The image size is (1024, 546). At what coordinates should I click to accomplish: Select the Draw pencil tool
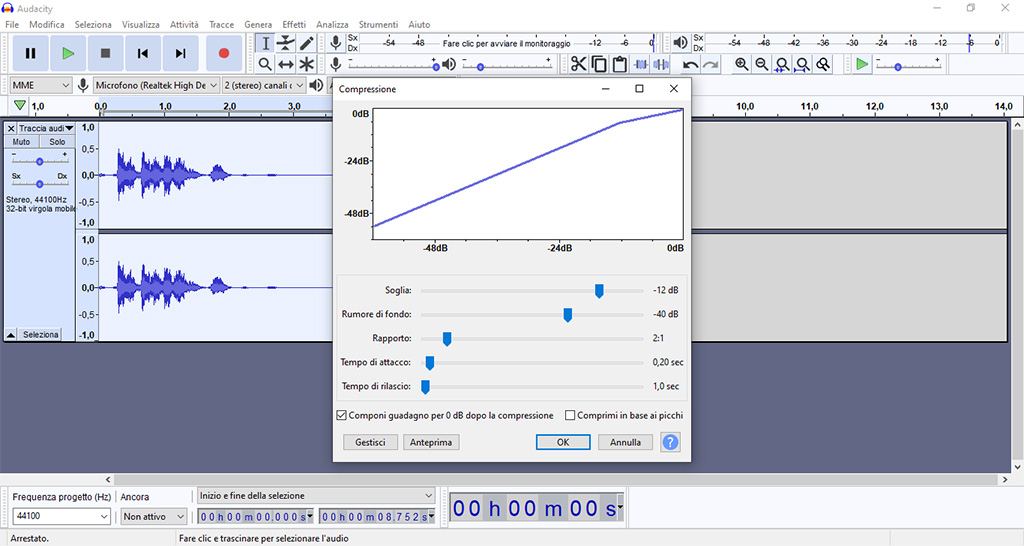[307, 43]
